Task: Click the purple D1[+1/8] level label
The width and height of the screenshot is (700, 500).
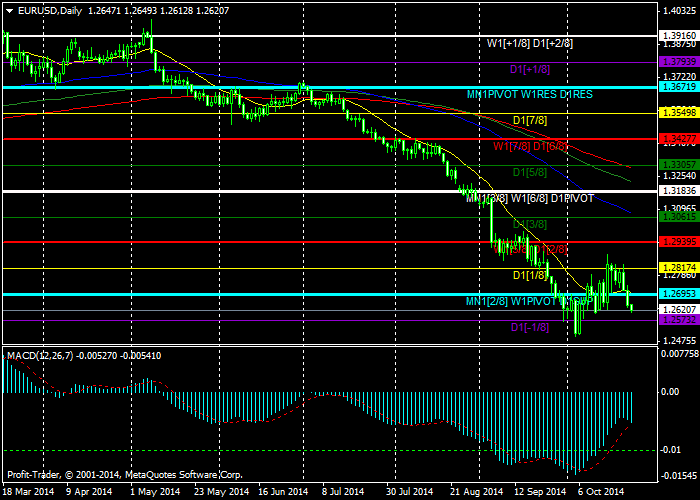Action: (530, 69)
